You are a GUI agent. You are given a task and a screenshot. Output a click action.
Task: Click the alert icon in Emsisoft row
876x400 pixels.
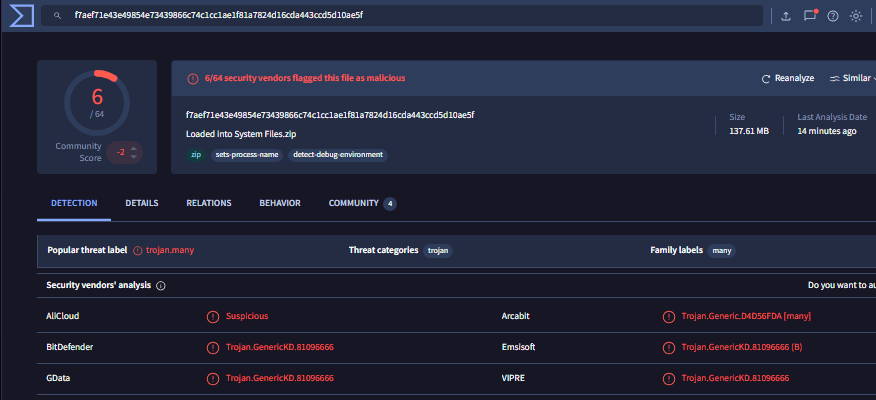click(x=668, y=347)
